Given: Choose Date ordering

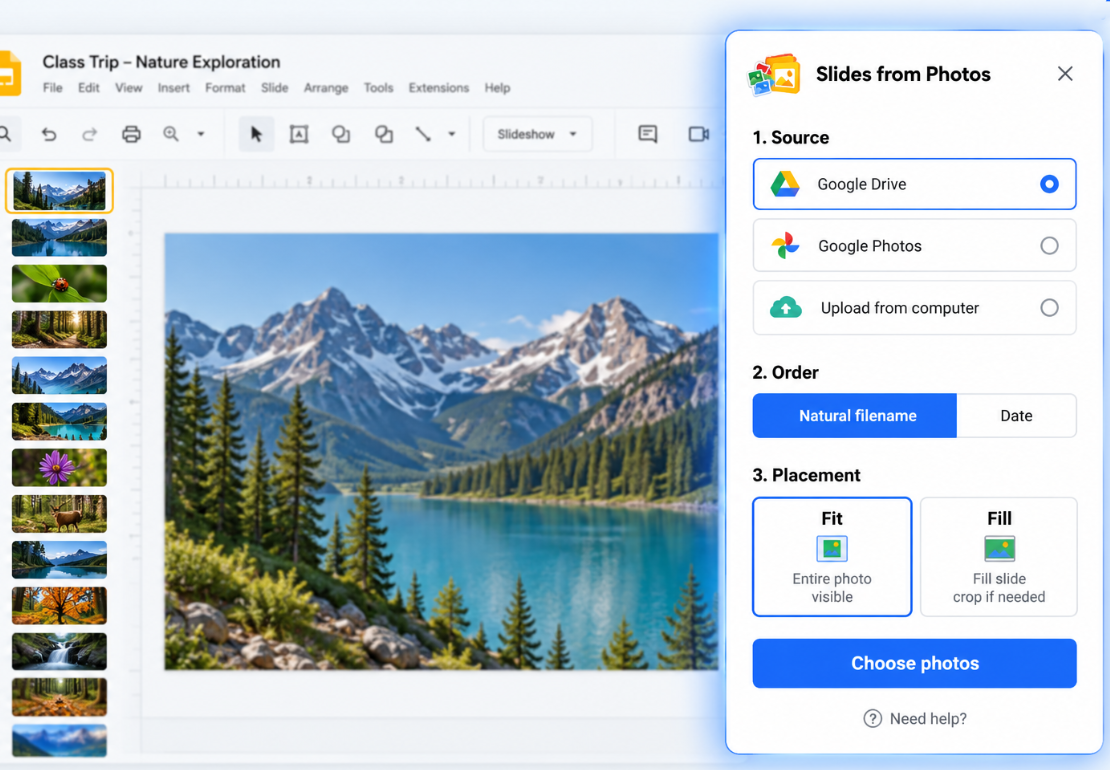Looking at the screenshot, I should pyautogui.click(x=1016, y=415).
